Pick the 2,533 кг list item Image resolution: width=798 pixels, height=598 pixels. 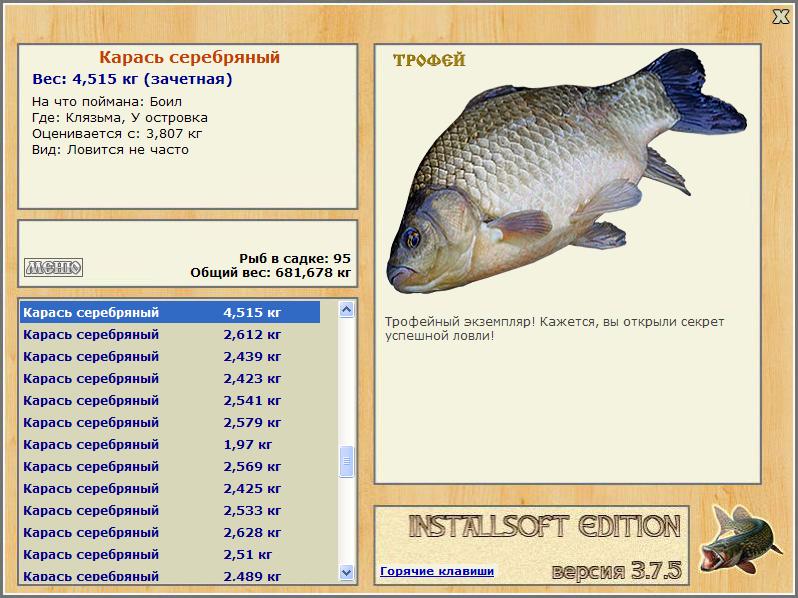170,510
